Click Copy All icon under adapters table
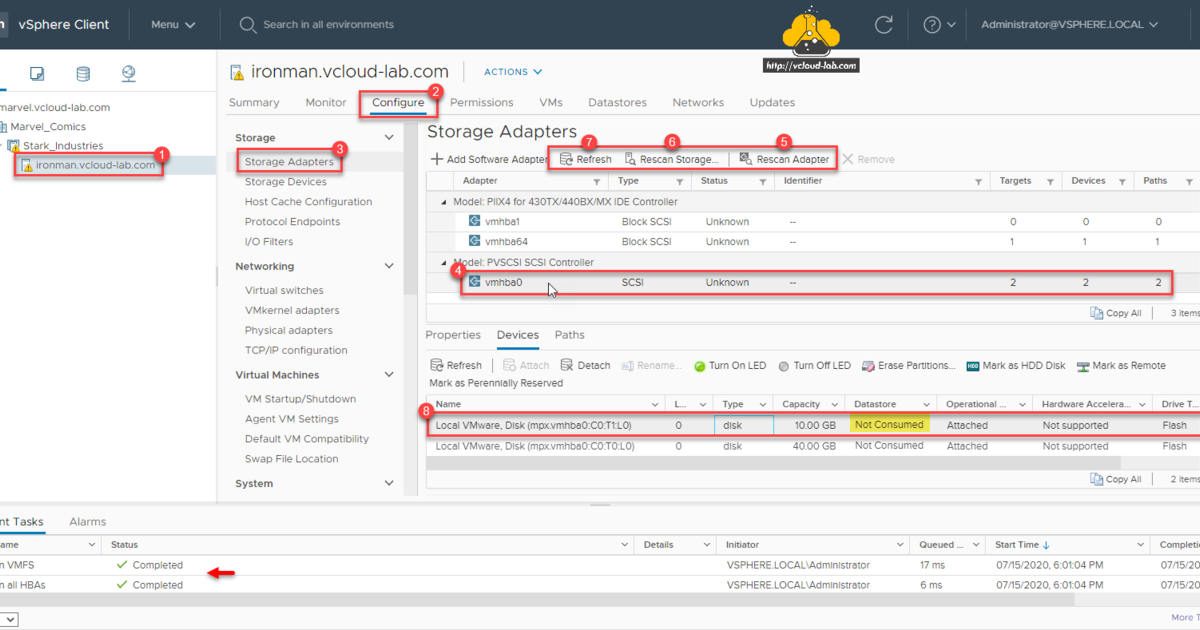 (x=1097, y=313)
